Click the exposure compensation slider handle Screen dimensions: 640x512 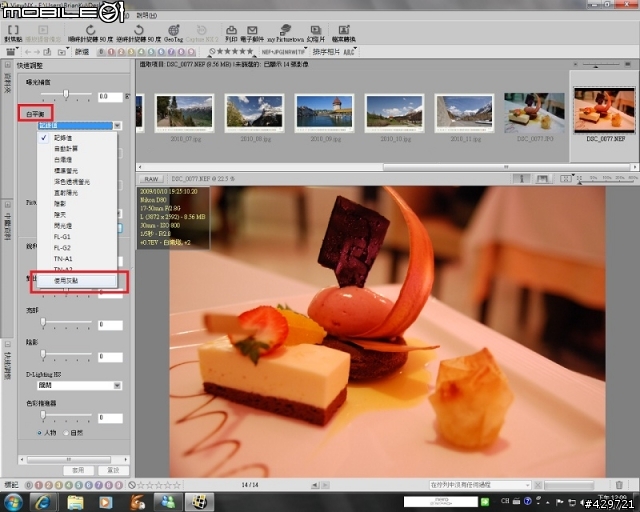[66, 94]
